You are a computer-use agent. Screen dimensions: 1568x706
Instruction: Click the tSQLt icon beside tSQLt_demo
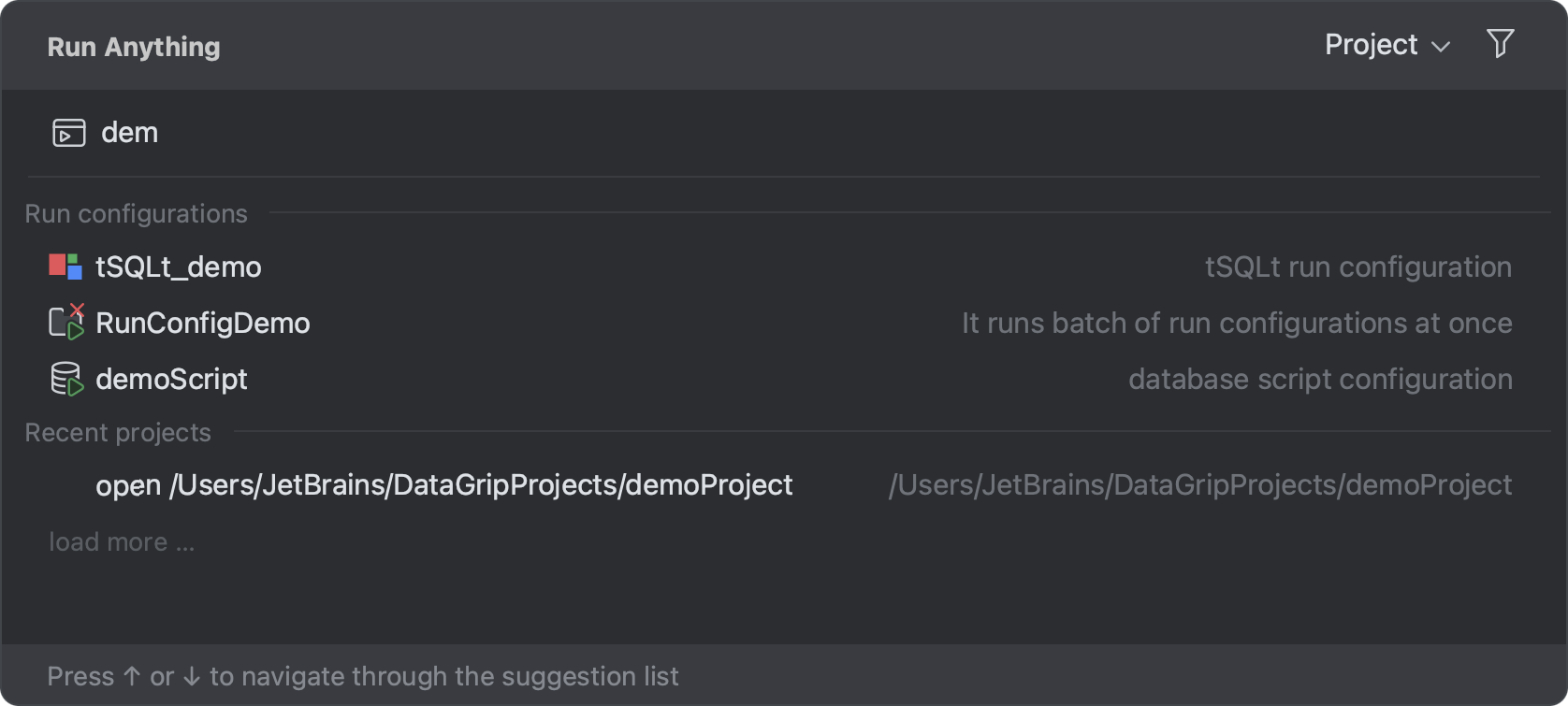click(65, 267)
